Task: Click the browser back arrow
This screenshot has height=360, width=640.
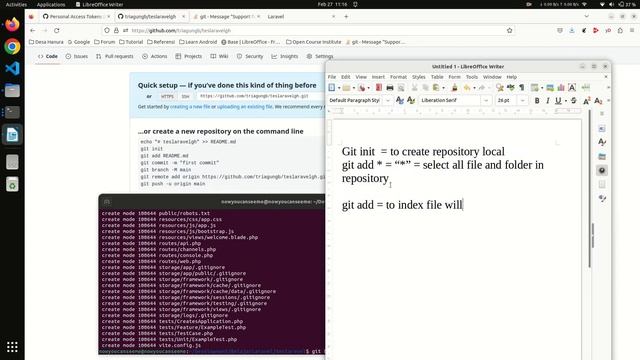Action: coord(33,31)
